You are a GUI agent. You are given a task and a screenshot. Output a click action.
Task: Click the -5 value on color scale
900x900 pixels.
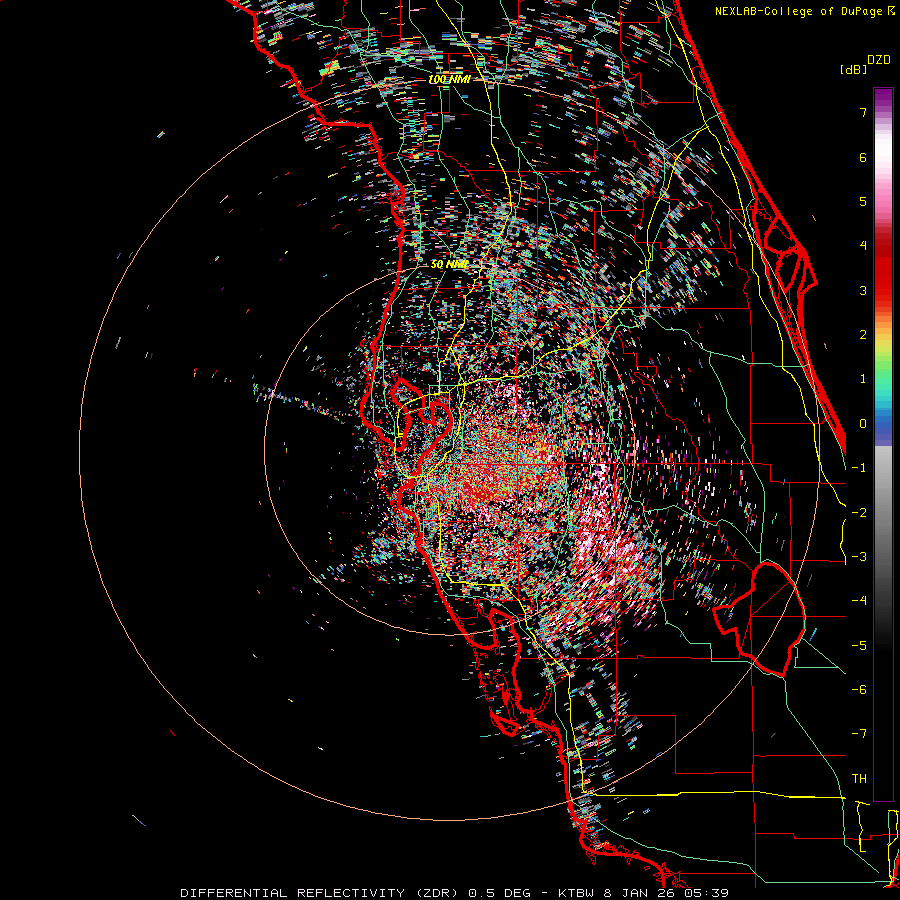pos(859,646)
